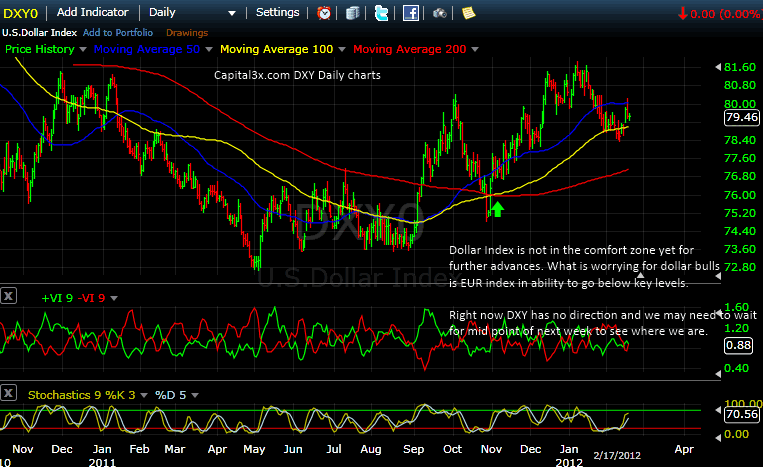Open the Drawings link
Viewport: 763px width, 467px height.
point(187,32)
